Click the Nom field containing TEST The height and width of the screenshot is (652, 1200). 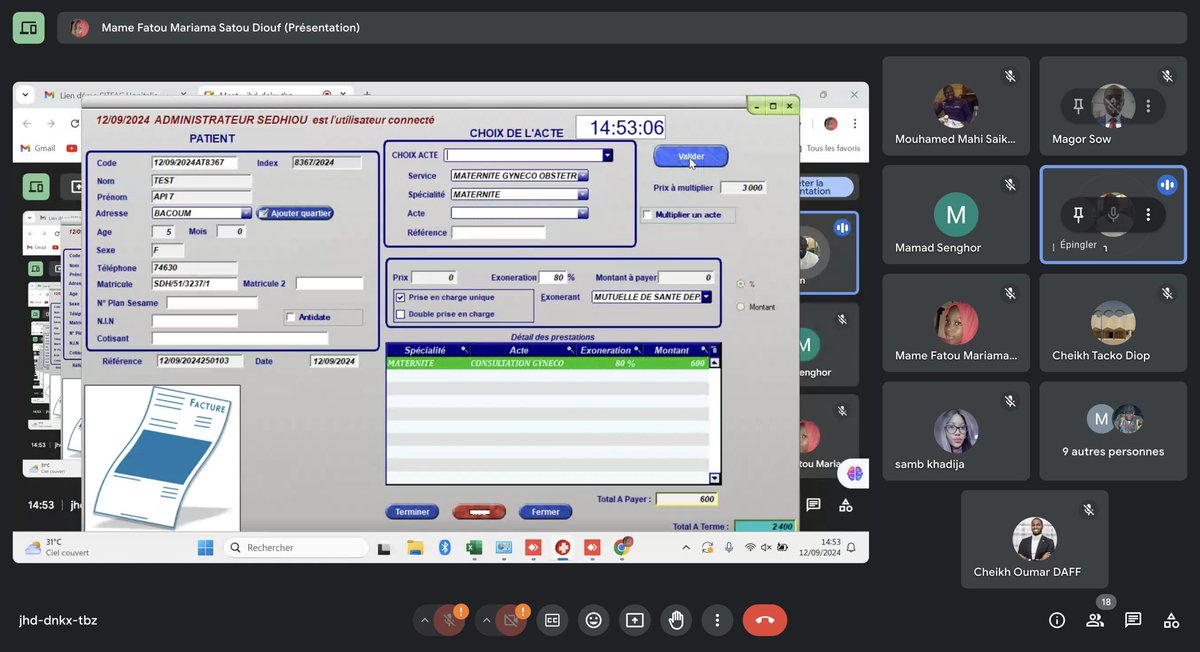point(201,181)
